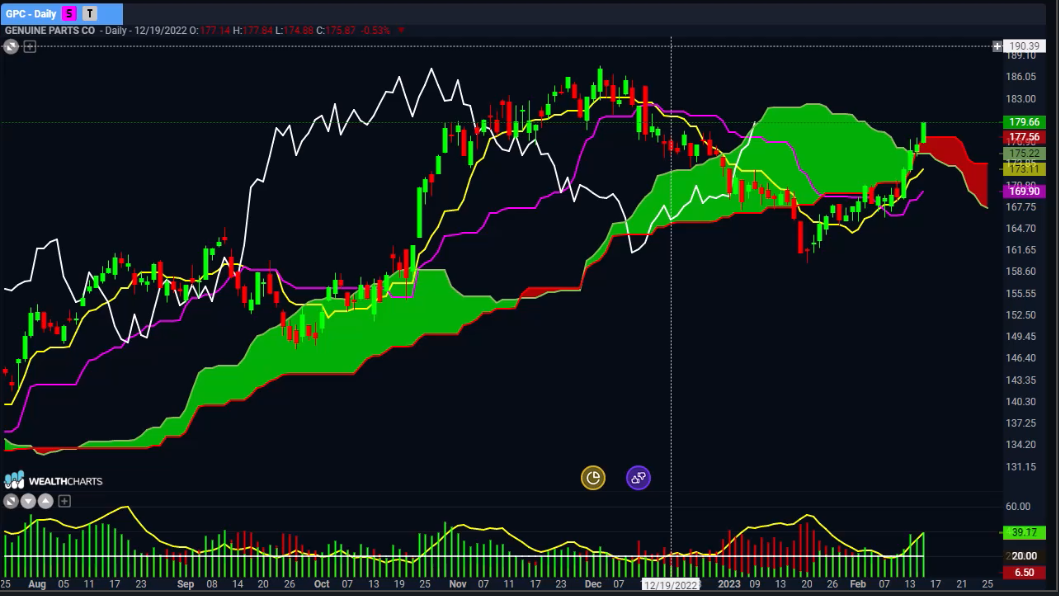Click the H:177.84 high price value
Image resolution: width=1059 pixels, height=596 pixels.
coord(253,30)
